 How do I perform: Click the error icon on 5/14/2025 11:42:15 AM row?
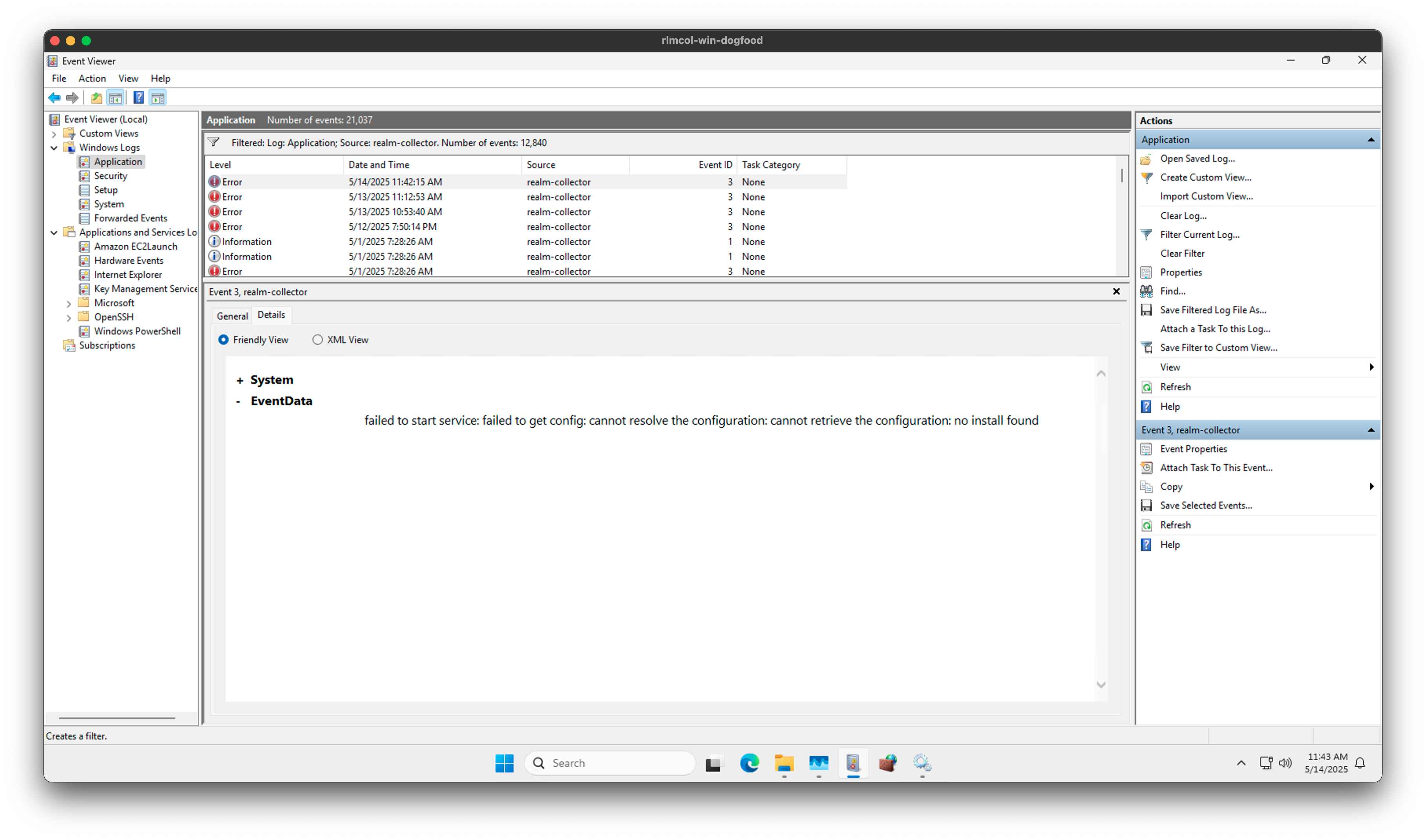coord(215,182)
